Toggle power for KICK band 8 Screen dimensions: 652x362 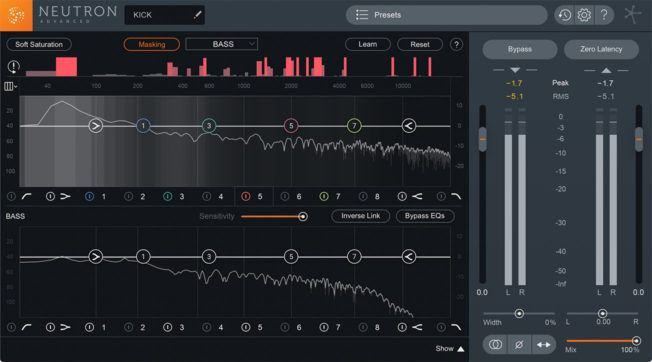[363, 196]
